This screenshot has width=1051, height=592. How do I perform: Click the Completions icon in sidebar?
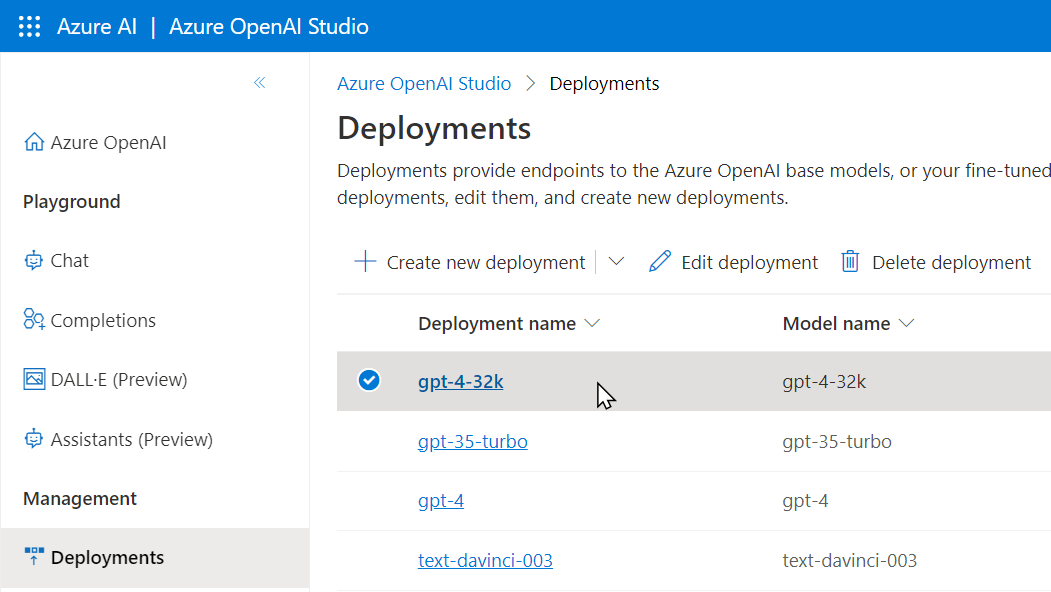coord(34,320)
